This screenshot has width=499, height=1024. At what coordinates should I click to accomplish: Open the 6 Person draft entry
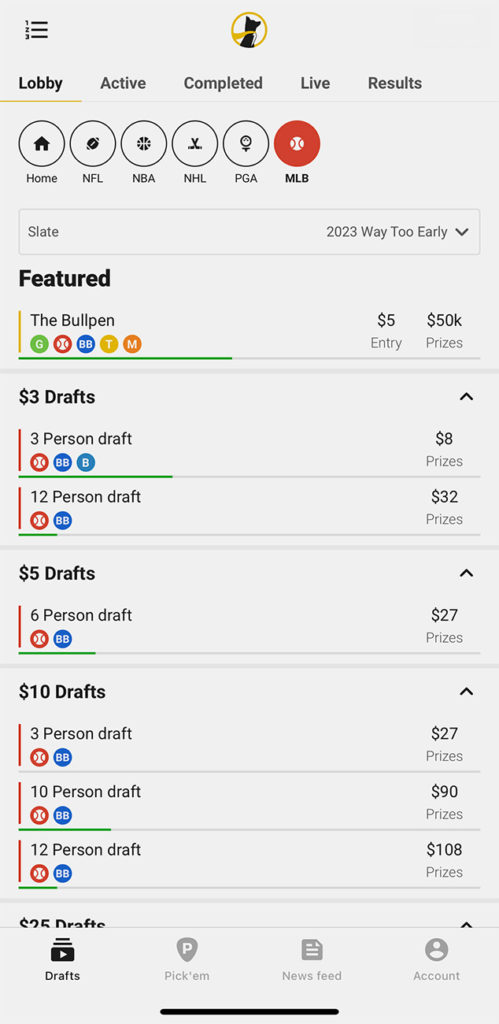(x=250, y=627)
